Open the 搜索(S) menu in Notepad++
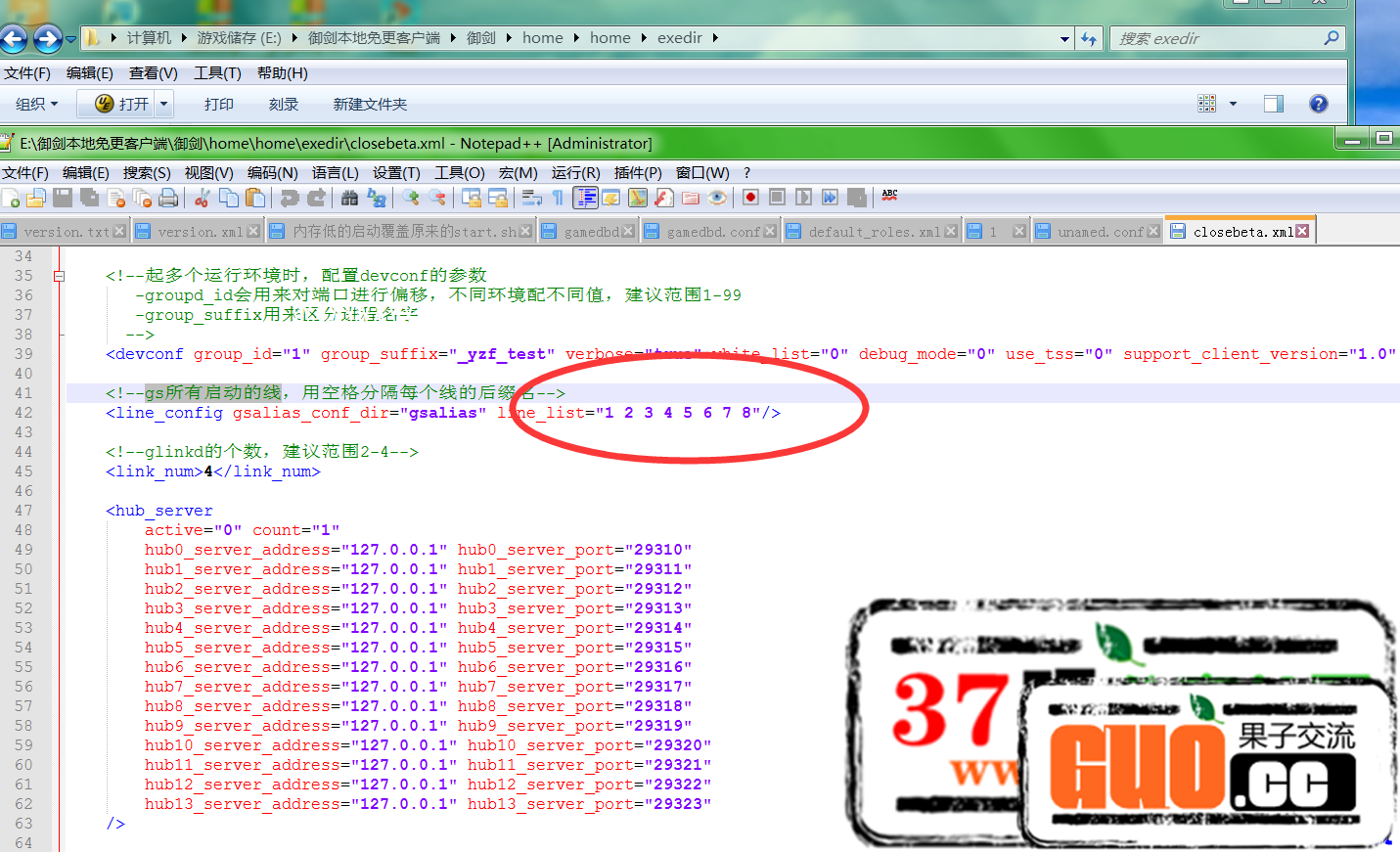The image size is (1400, 852). click(x=147, y=172)
